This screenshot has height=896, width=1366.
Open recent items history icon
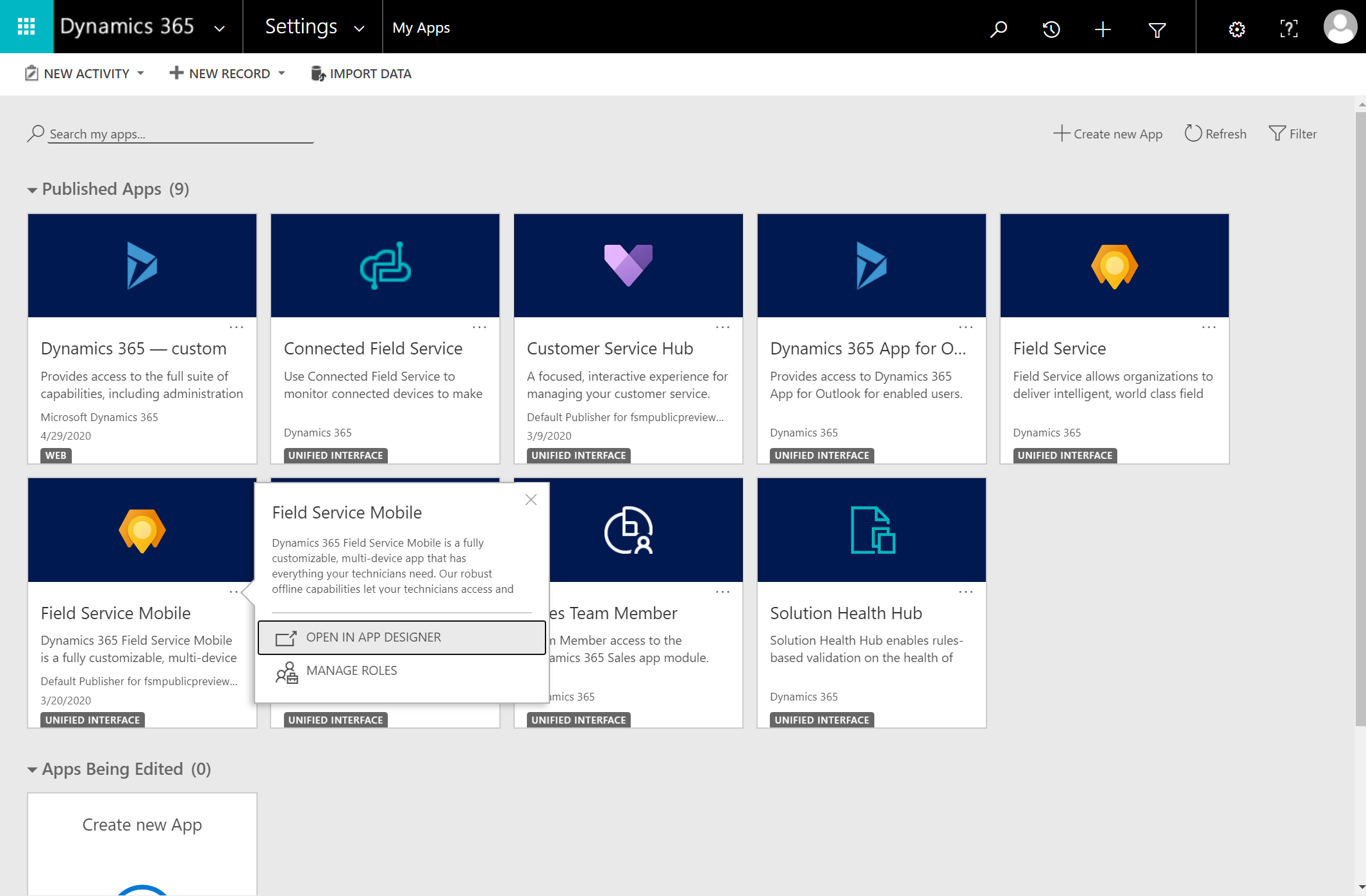[x=1051, y=29]
